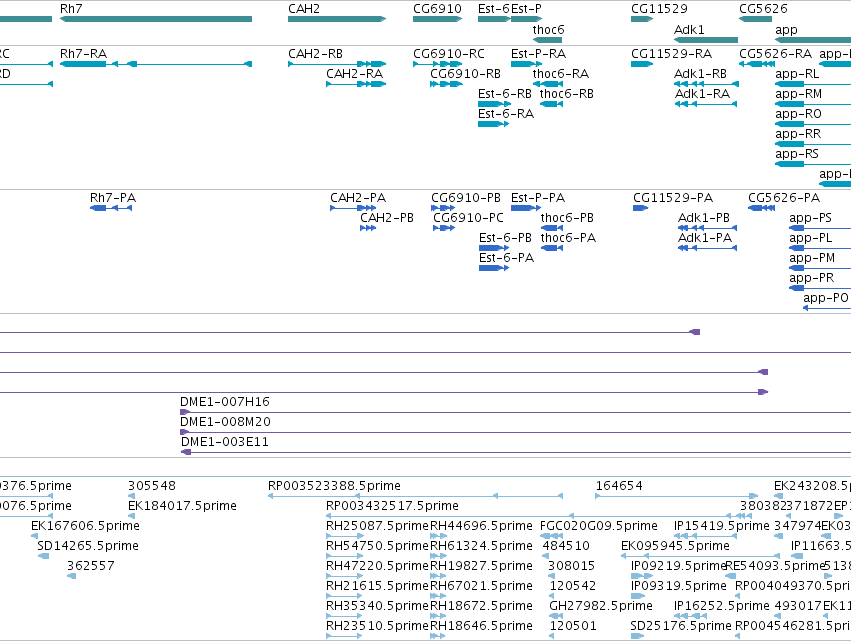
Task: Select the CAH2-RB transcript
Action: (337, 64)
